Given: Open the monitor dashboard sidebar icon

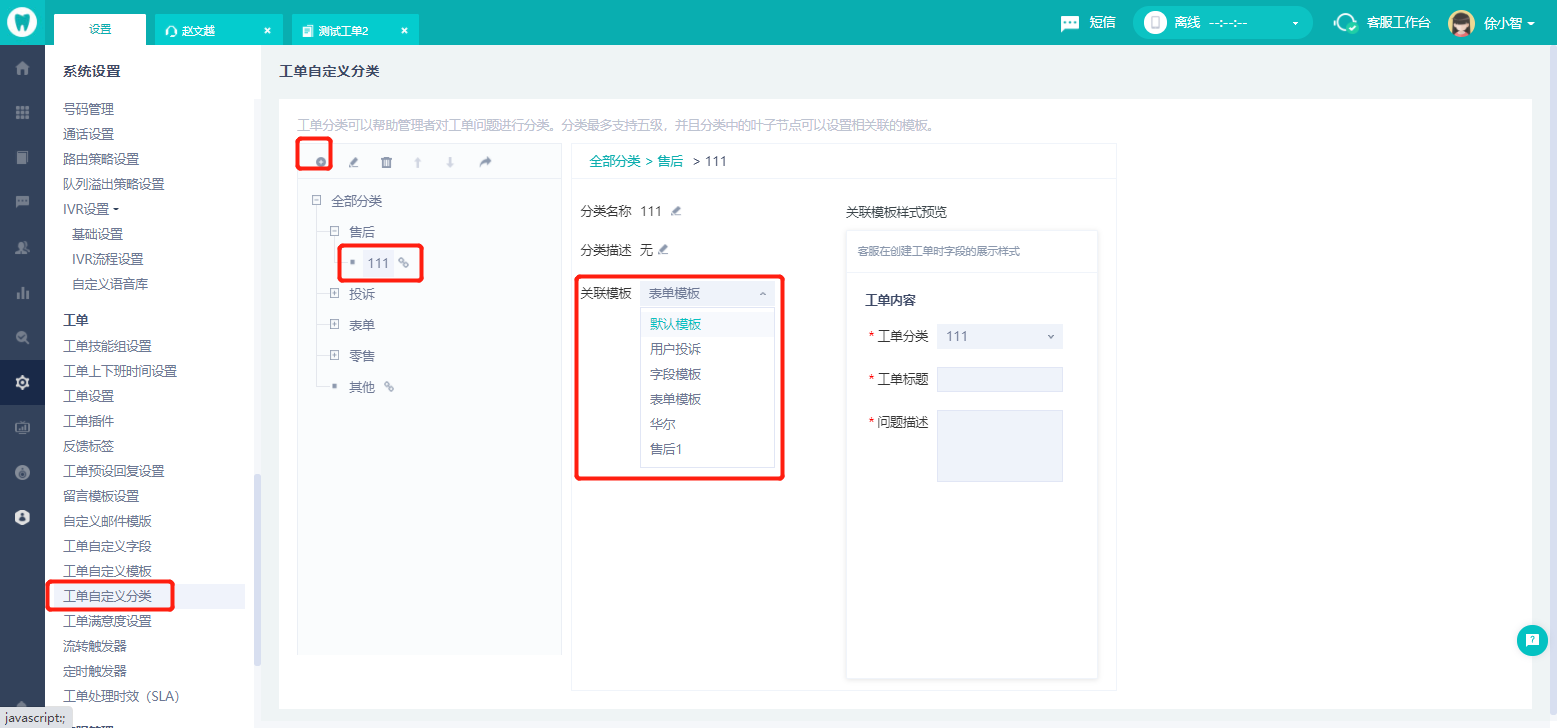Looking at the screenshot, I should 22,428.
